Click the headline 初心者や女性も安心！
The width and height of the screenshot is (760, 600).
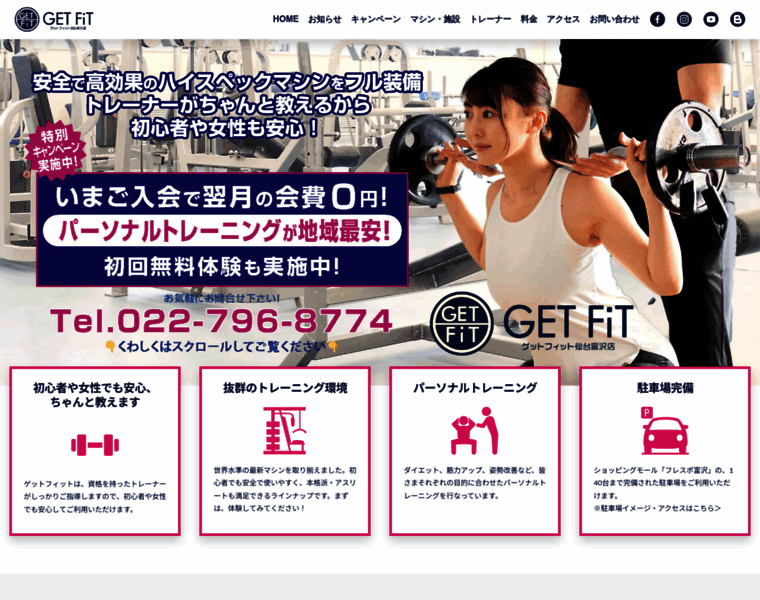pos(225,128)
